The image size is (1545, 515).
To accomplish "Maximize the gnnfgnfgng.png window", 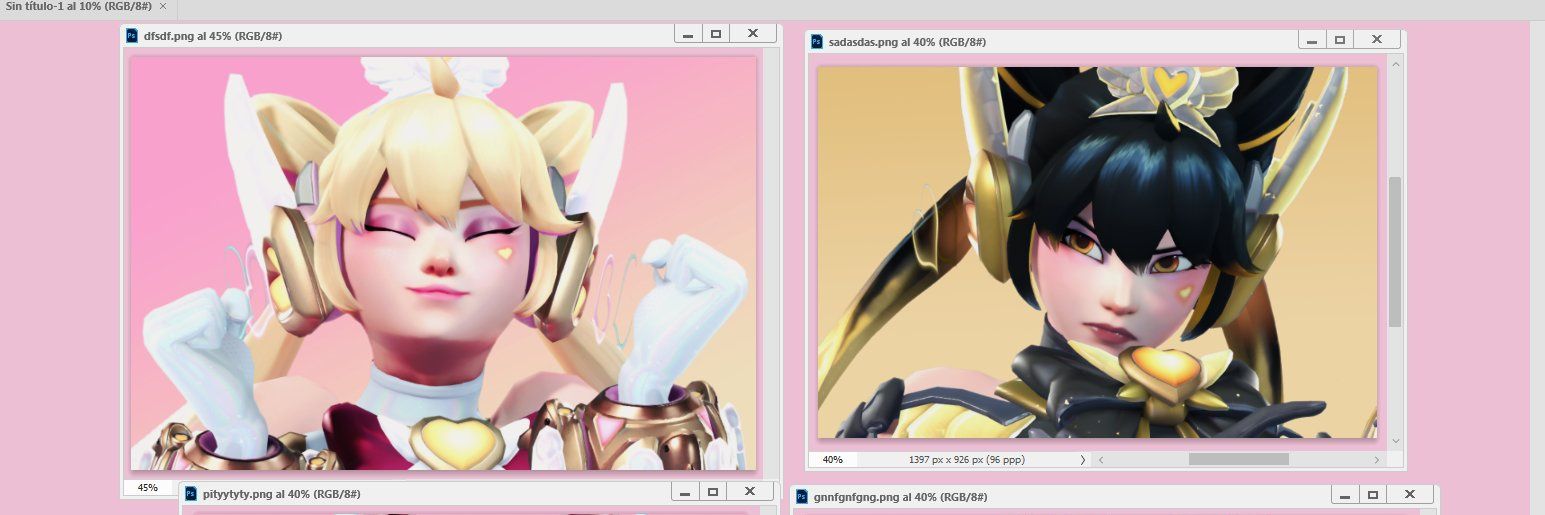I will [1373, 495].
